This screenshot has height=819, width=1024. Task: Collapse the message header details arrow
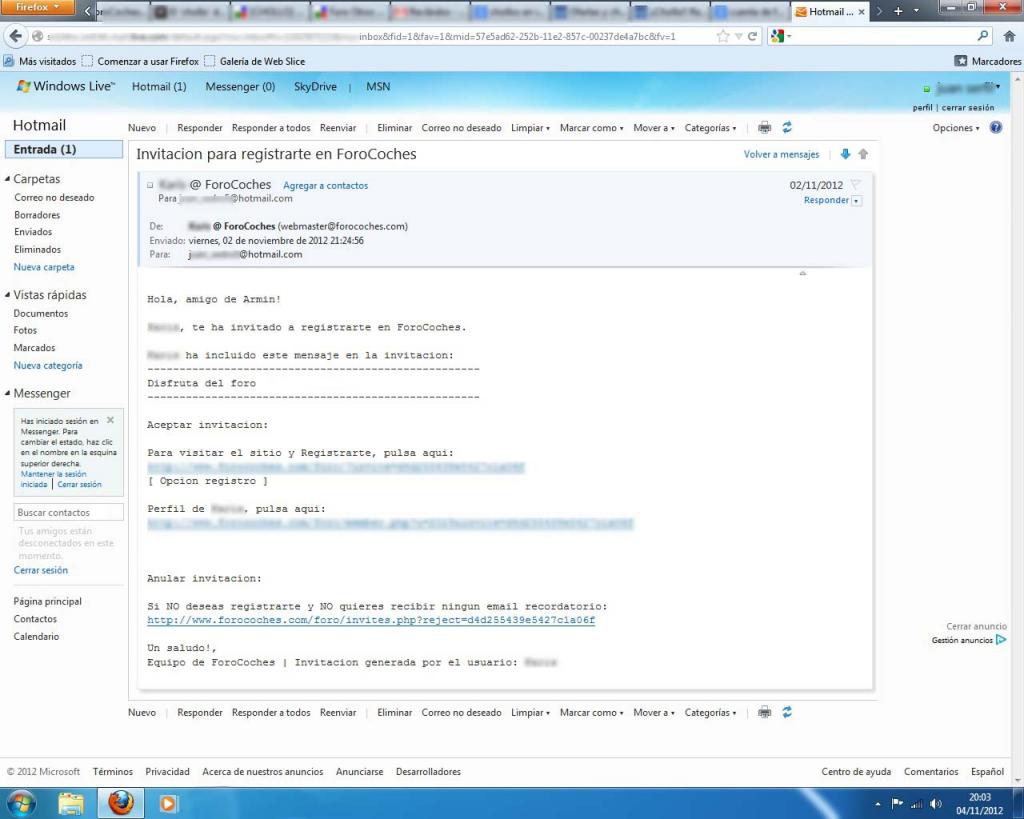pyautogui.click(x=803, y=272)
